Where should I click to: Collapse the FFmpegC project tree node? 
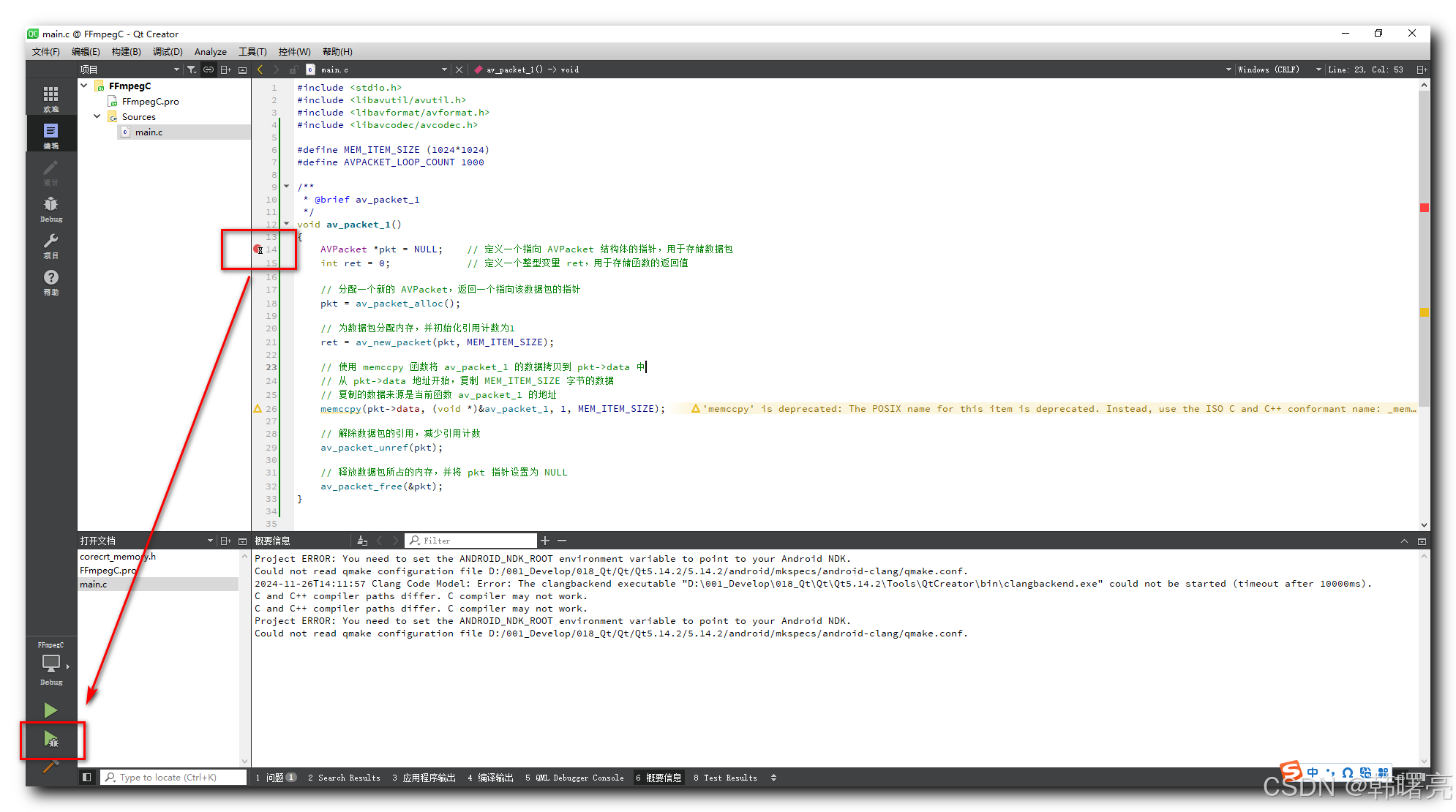coord(84,86)
